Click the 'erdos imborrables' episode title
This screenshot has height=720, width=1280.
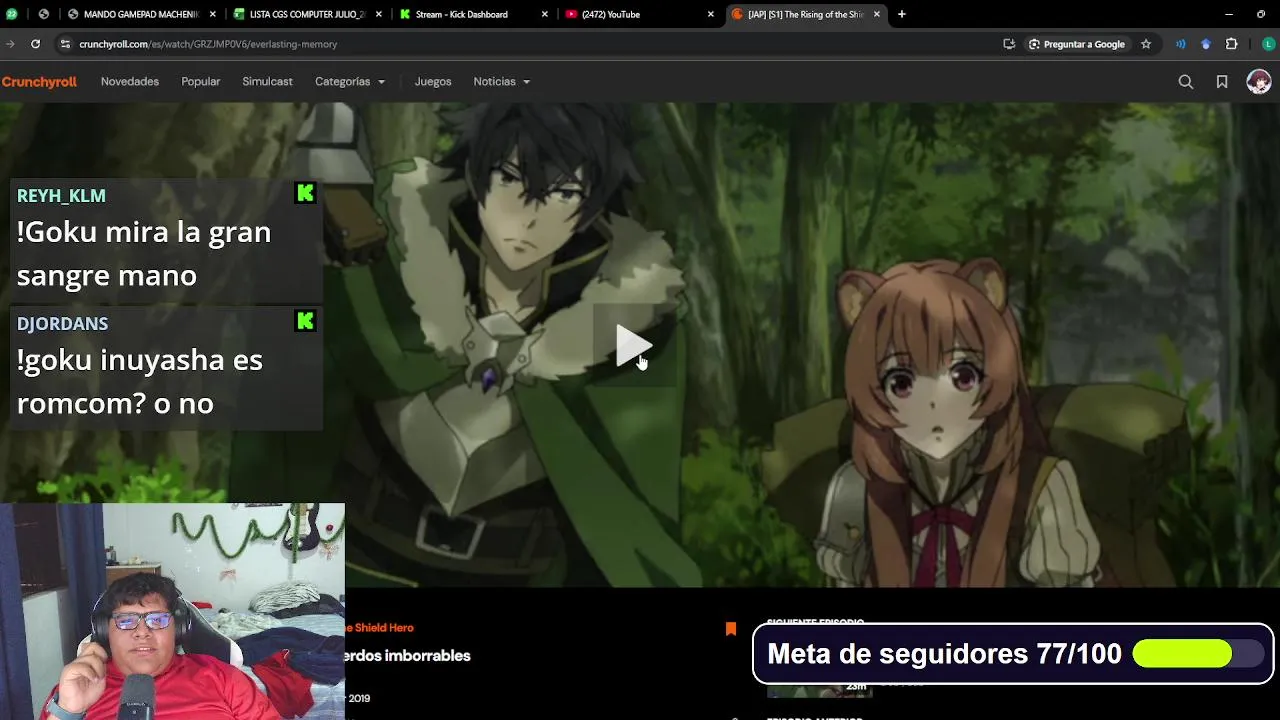click(407, 656)
